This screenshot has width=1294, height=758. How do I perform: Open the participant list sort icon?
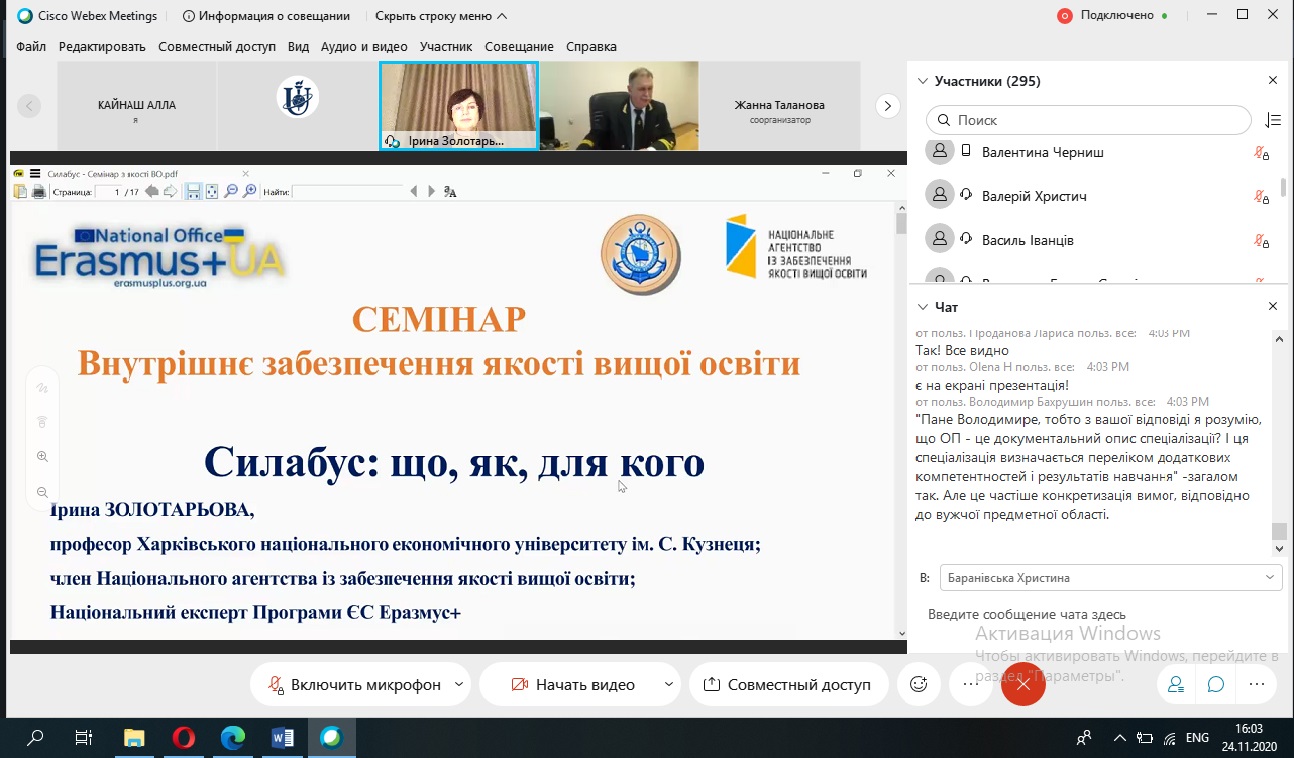(1273, 120)
